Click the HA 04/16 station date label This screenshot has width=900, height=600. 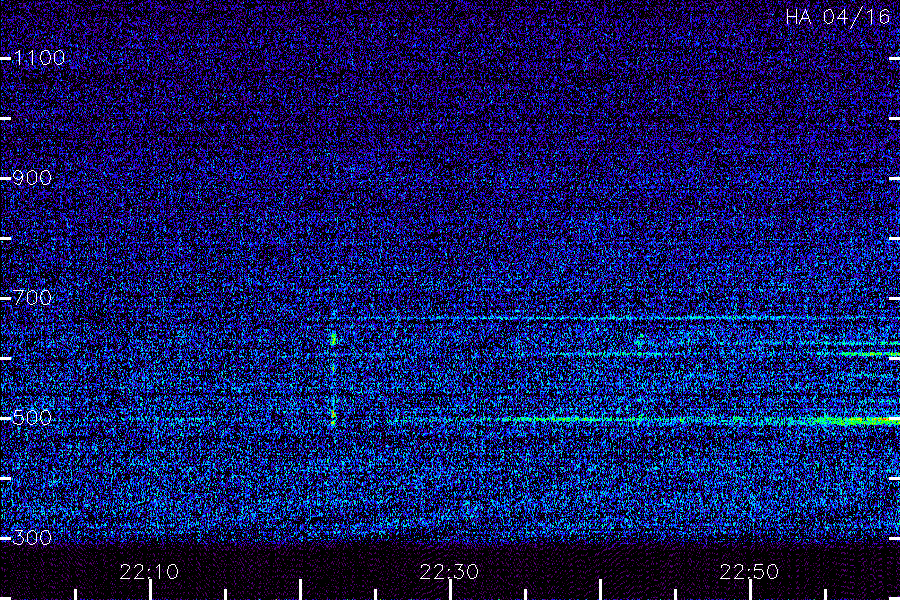click(x=837, y=17)
